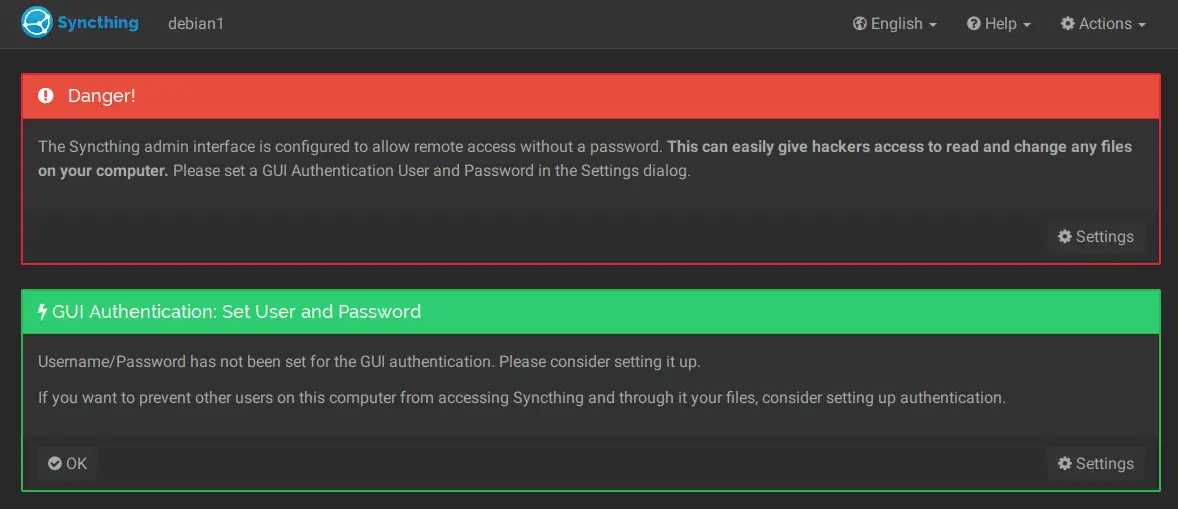Screen dimensions: 1178x509
Task: Click the lightning bolt icon in green header
Action: tap(43, 312)
